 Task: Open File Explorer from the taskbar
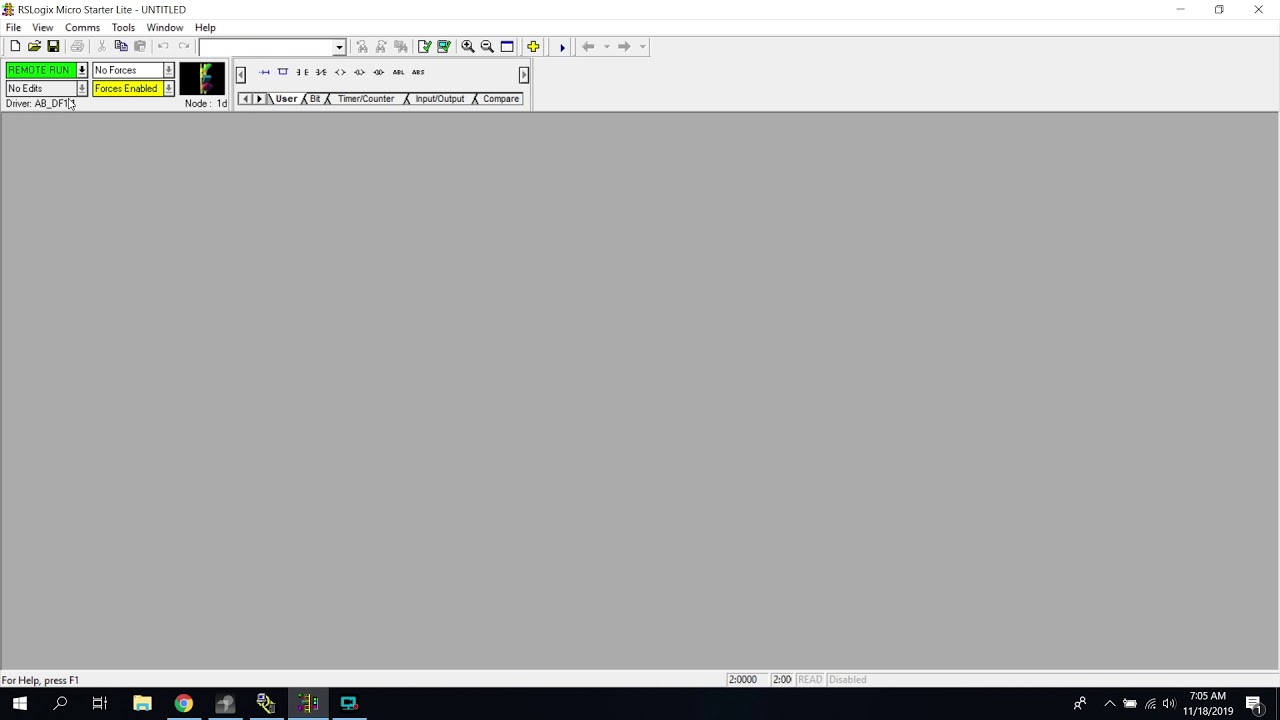142,704
